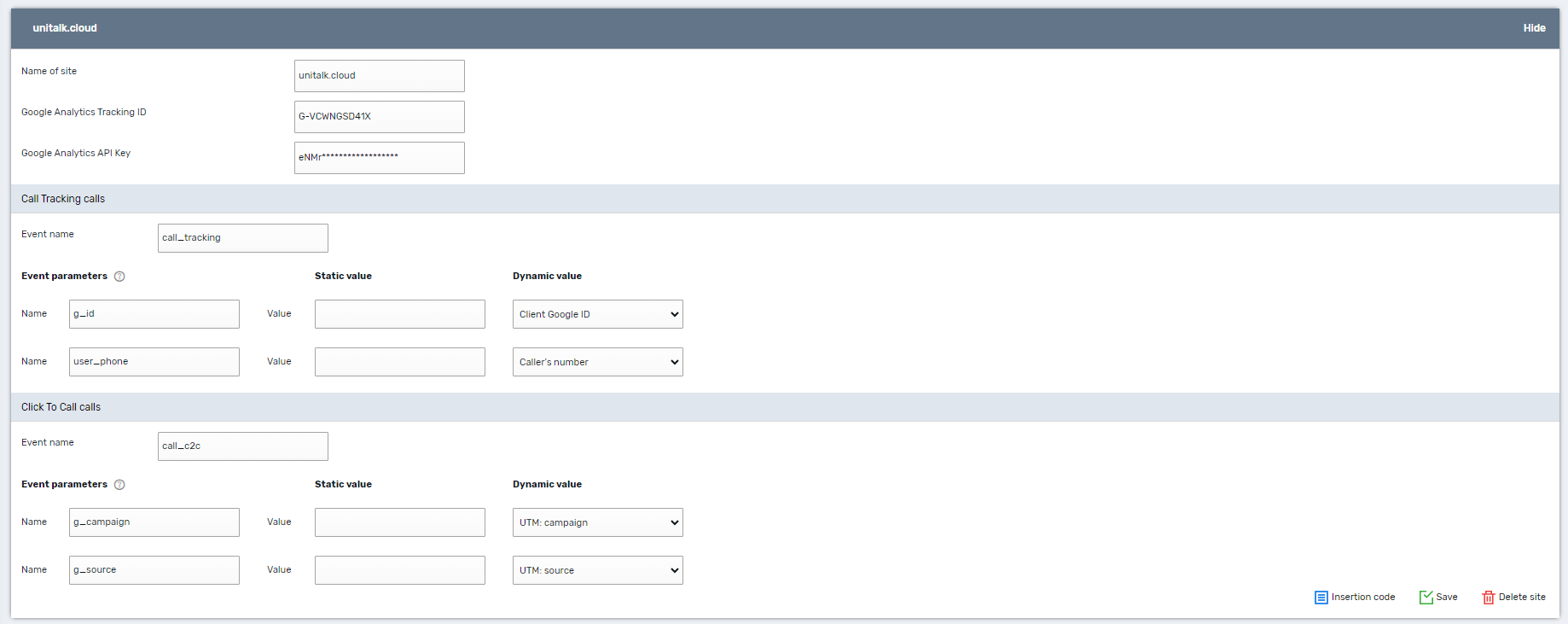
Task: Focus the Name of site field
Action: (x=379, y=76)
